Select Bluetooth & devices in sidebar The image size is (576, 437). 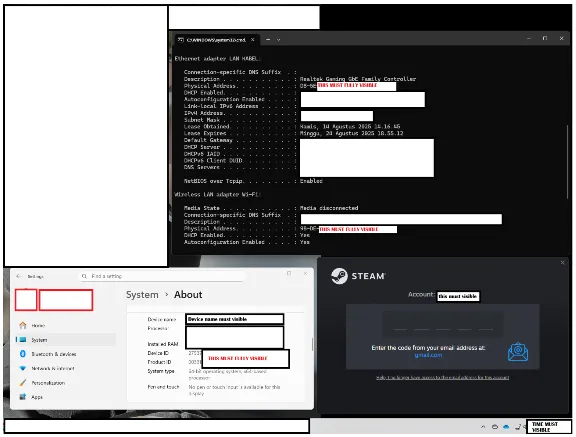(48, 354)
